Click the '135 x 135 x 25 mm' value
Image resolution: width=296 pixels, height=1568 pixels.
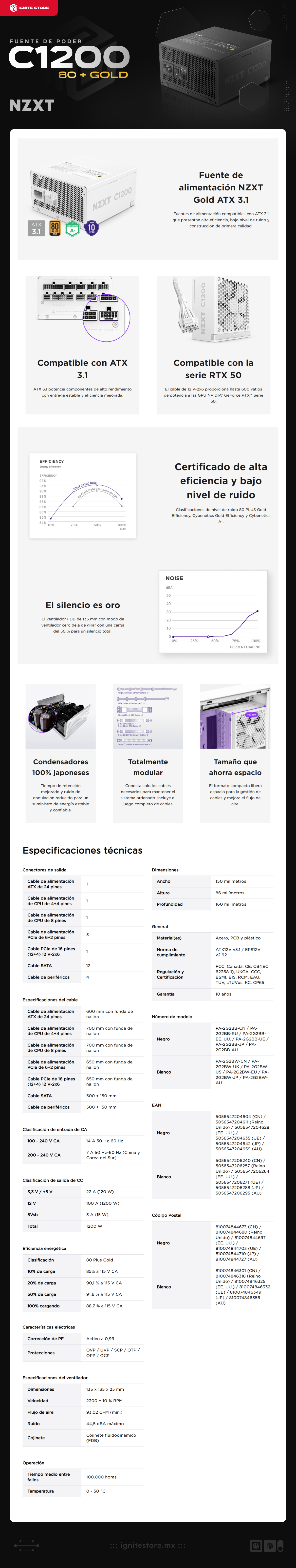pyautogui.click(x=105, y=1389)
